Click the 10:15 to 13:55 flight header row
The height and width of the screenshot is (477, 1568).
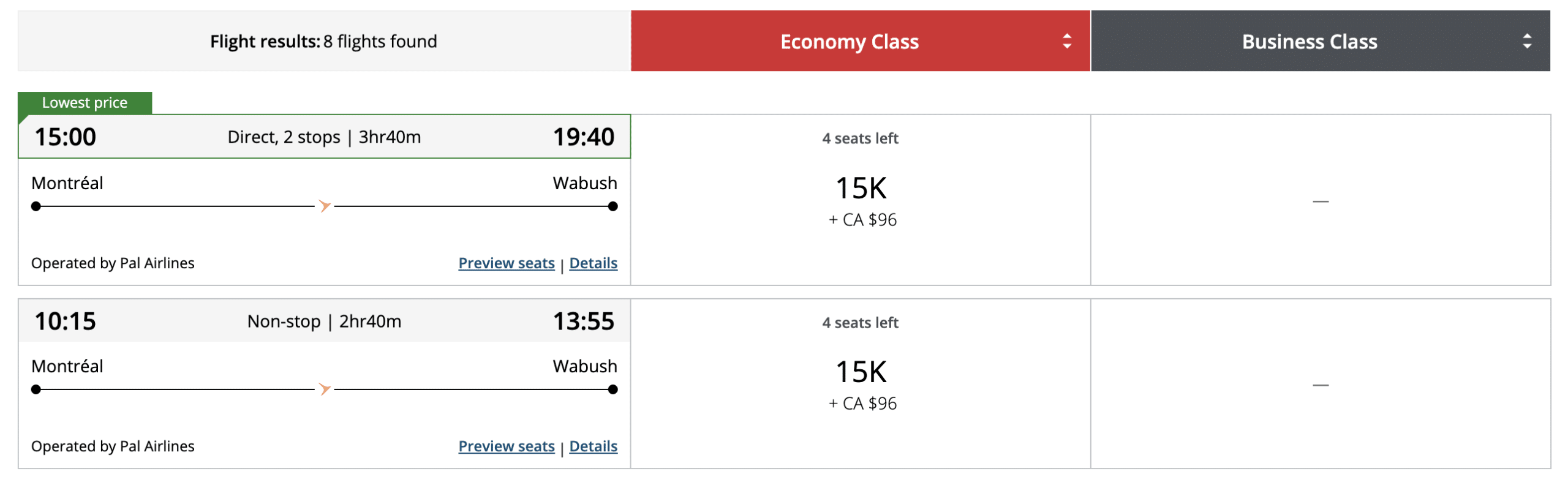point(324,321)
